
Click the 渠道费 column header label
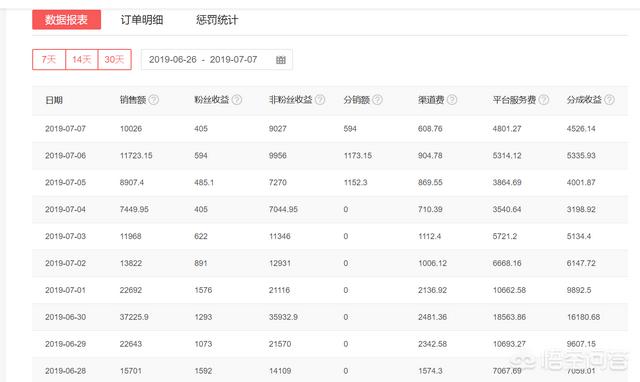[431, 100]
